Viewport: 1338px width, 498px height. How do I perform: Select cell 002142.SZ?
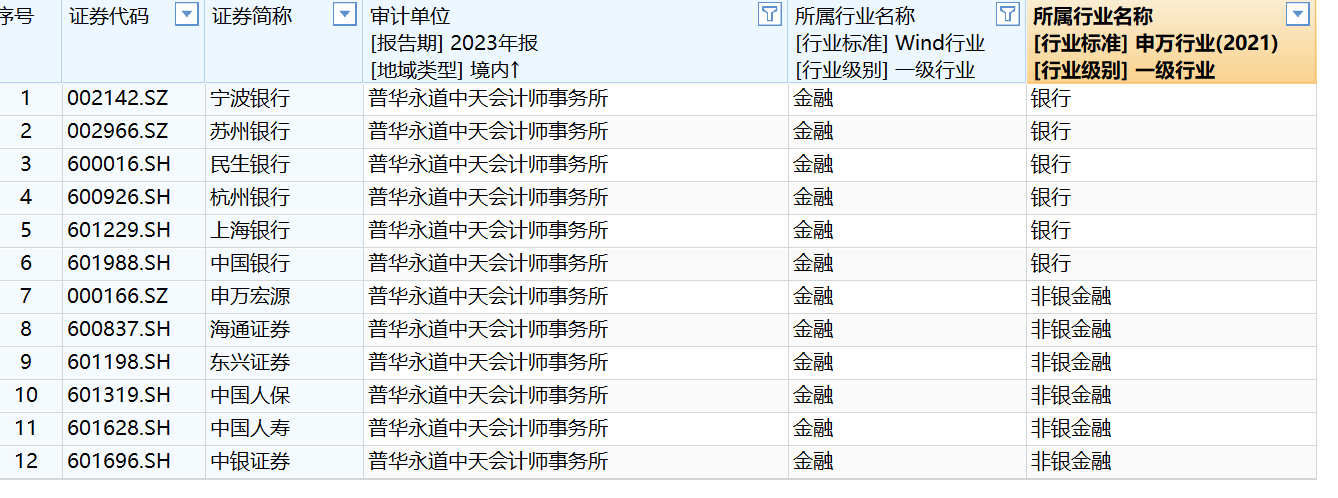pos(133,99)
